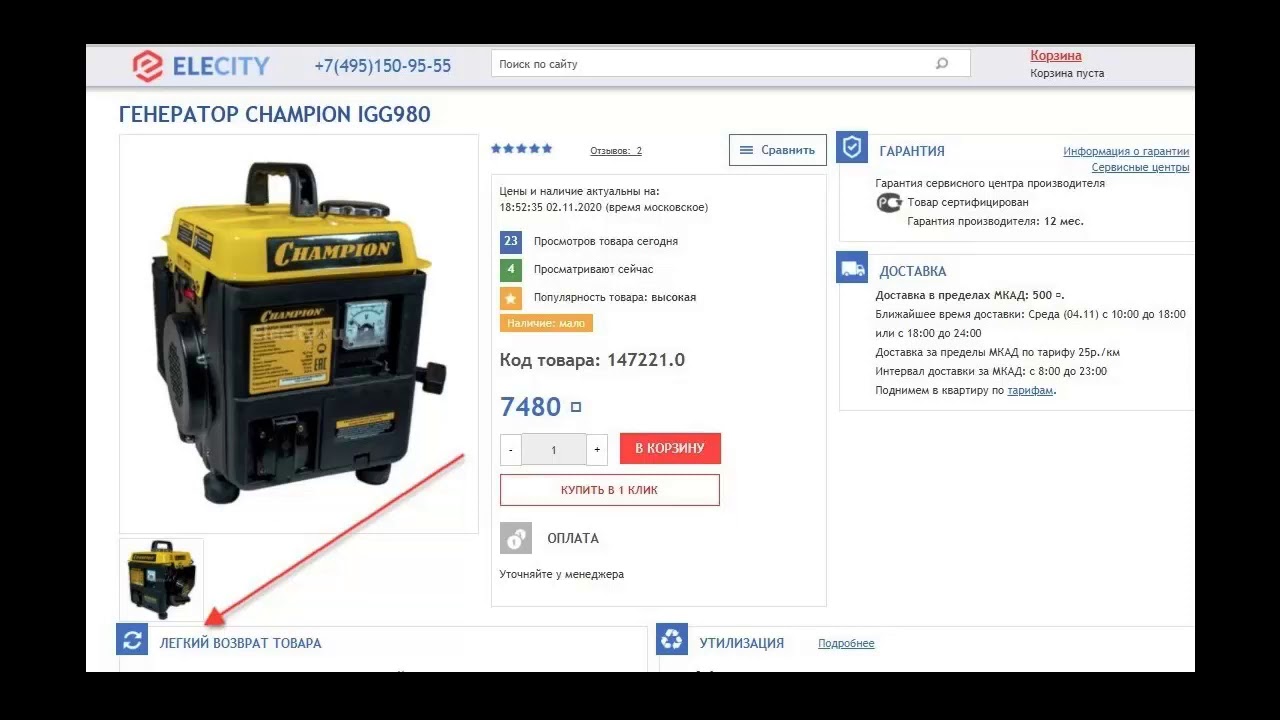
Task: Click the phone number +7(495)150-95-55
Action: (x=383, y=66)
